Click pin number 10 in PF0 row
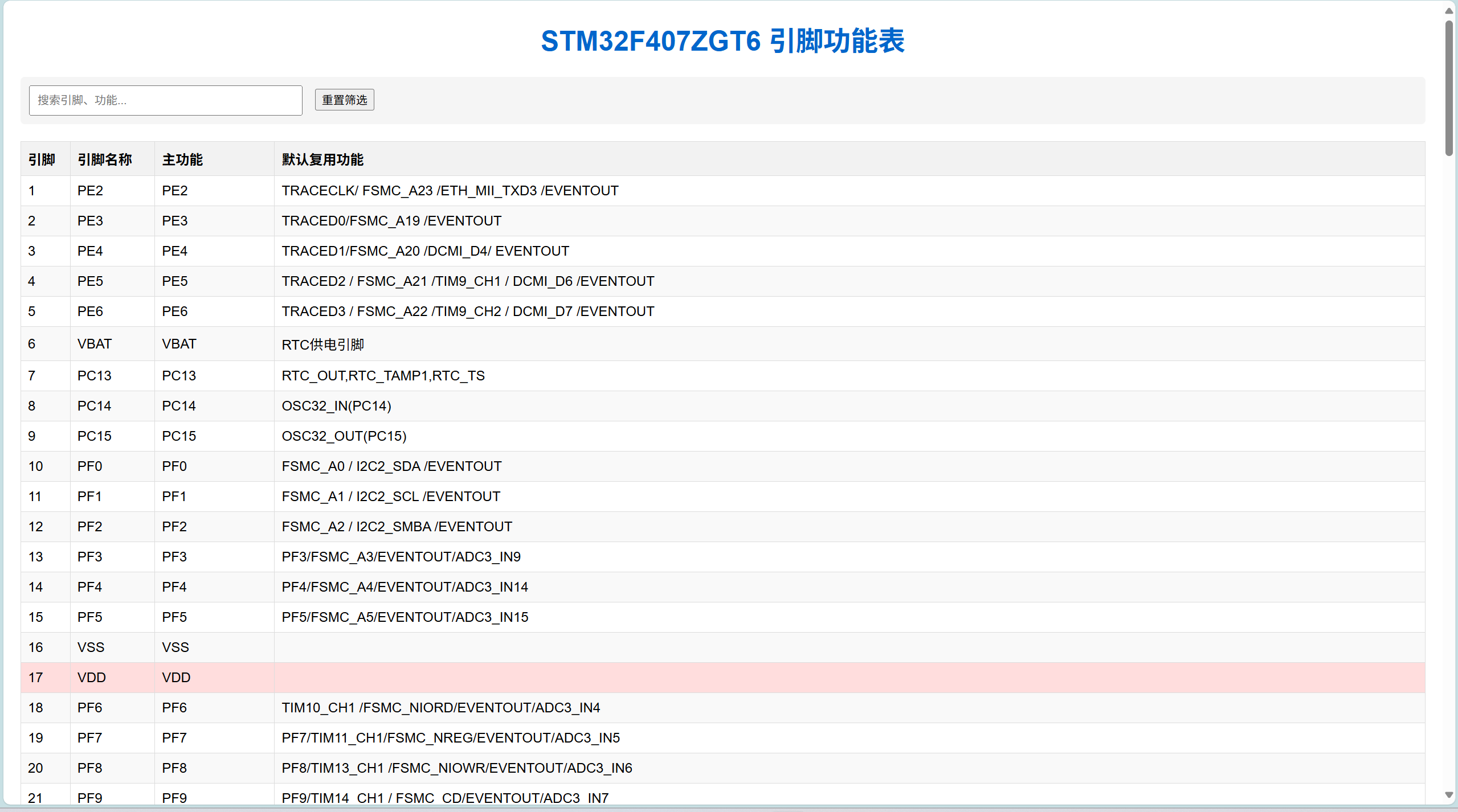Screen dimensions: 1458x812 (x=46, y=466)
